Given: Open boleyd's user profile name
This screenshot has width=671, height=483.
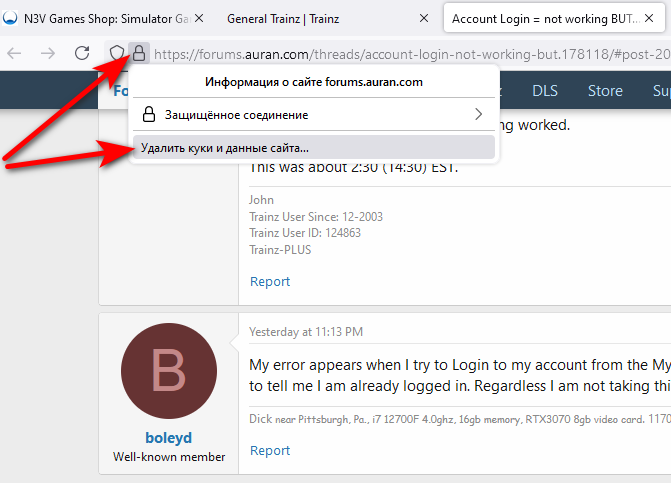Looking at the screenshot, I should (x=169, y=438).
